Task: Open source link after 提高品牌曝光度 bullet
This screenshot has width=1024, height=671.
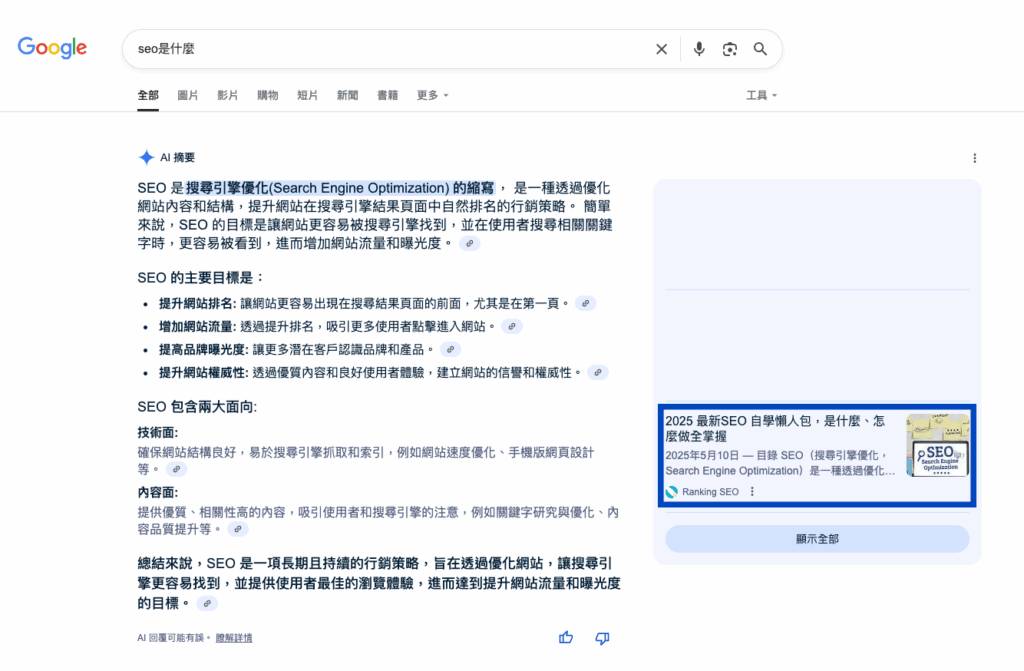Action: pos(451,349)
